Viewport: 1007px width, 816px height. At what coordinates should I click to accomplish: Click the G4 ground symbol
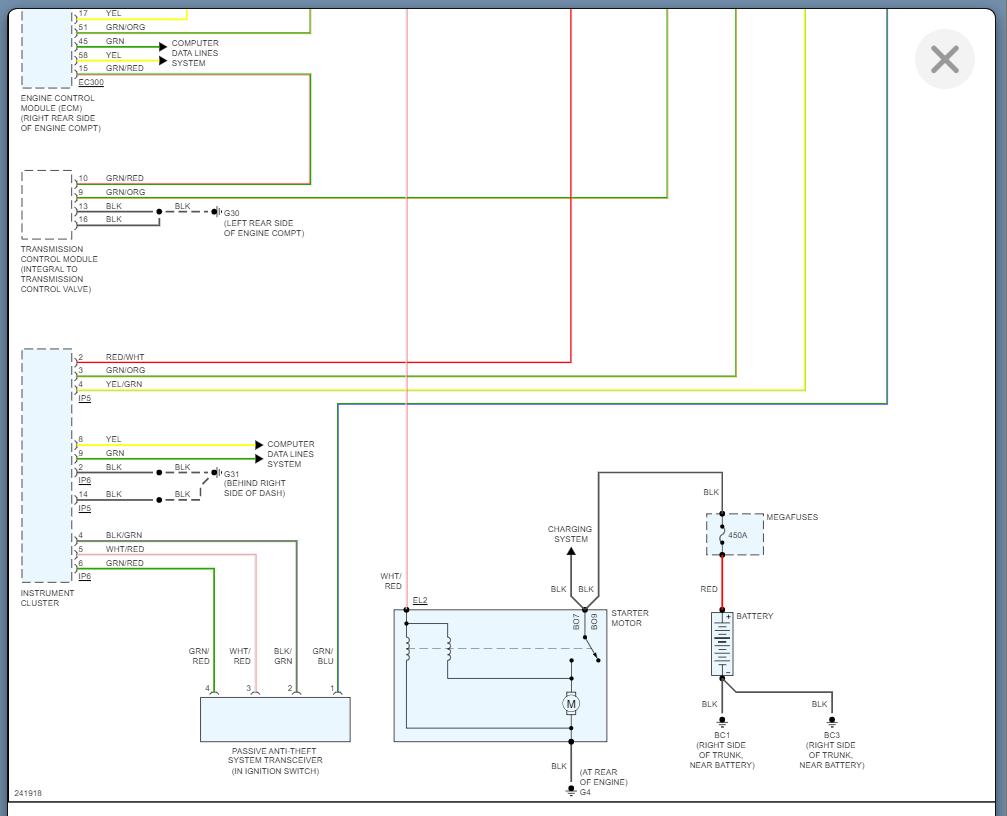570,792
